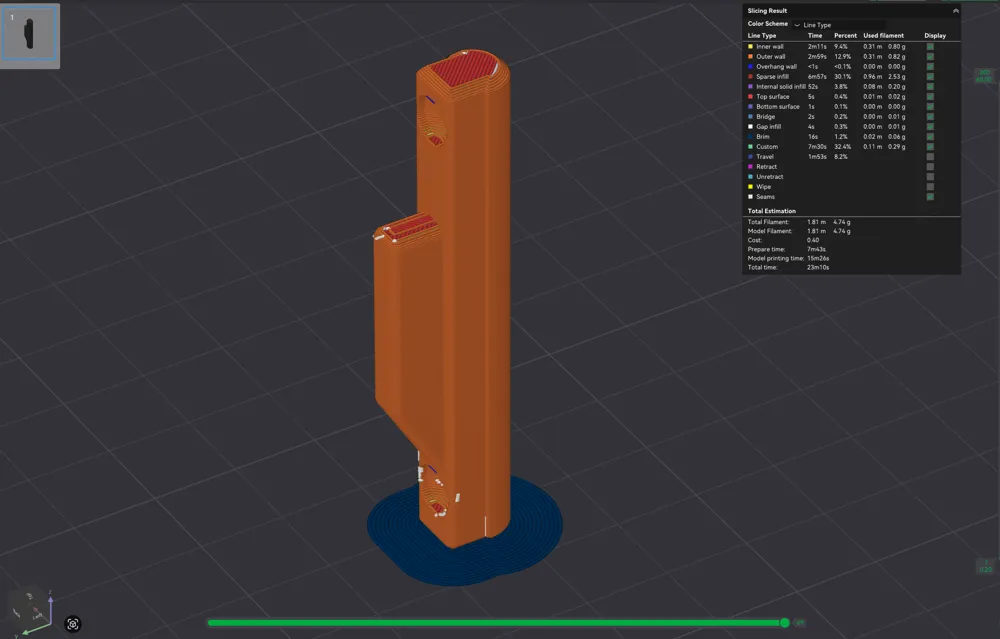Collapse the Slicing Result panel

click(955, 11)
